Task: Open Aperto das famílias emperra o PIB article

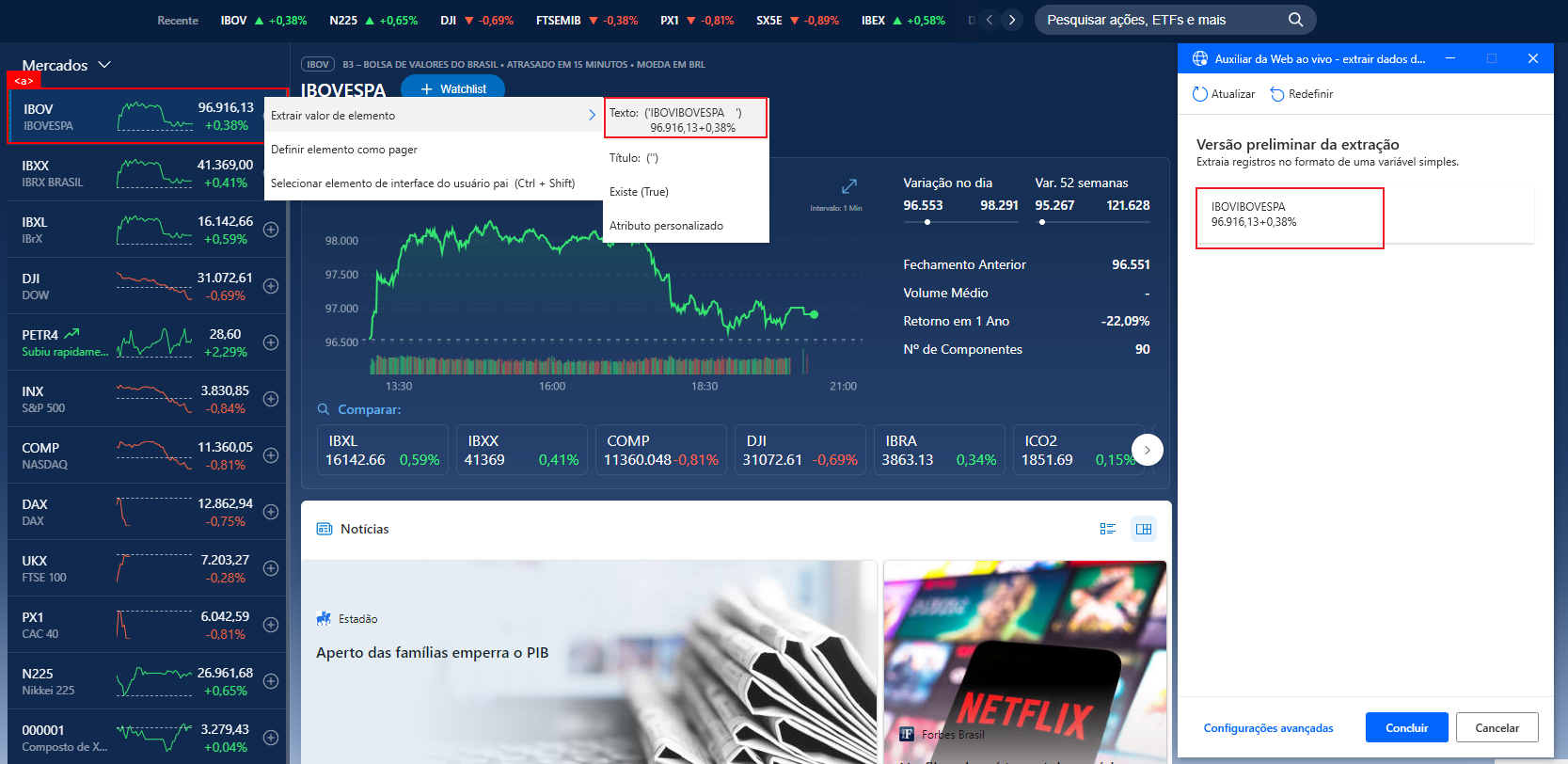Action: [432, 653]
